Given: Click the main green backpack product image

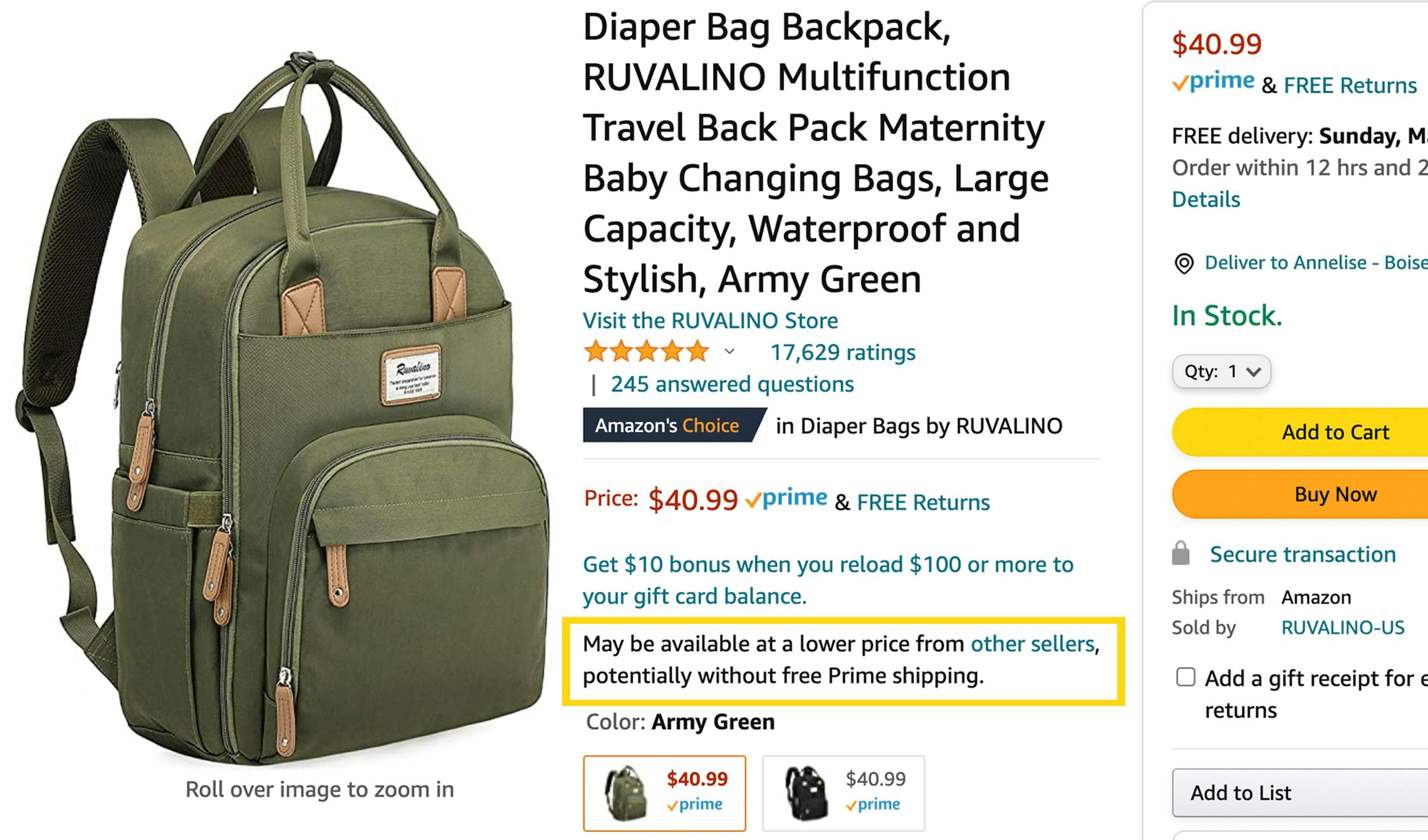Looking at the screenshot, I should (282, 407).
